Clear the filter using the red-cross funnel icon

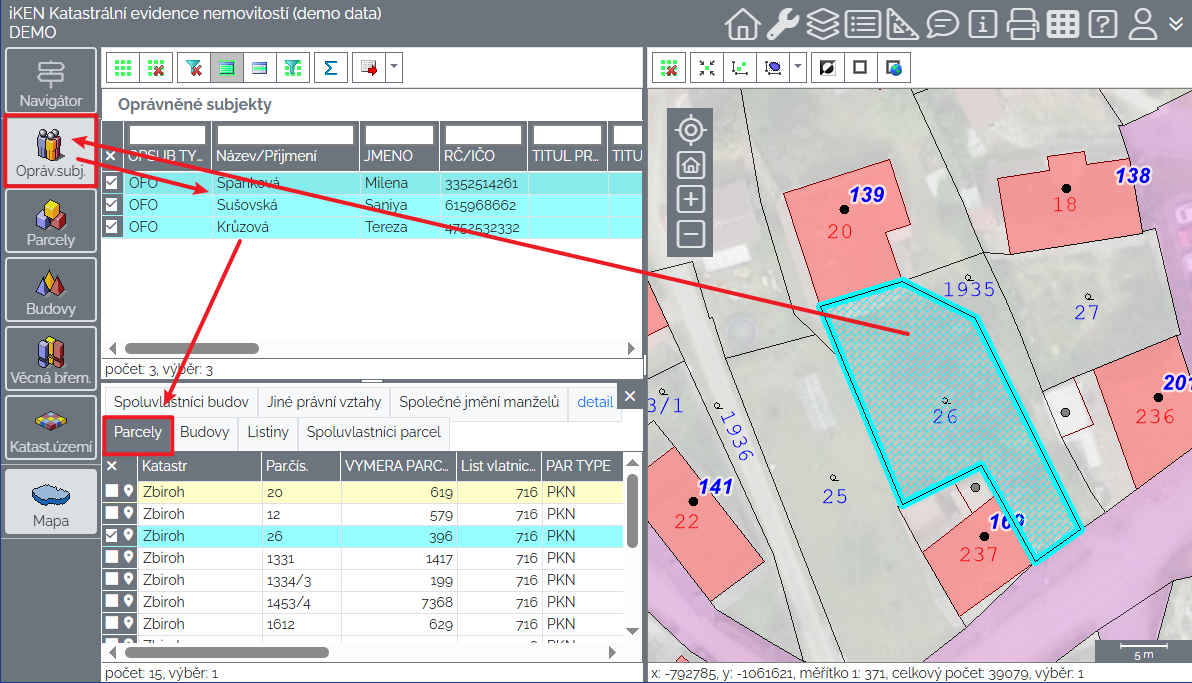(194, 68)
